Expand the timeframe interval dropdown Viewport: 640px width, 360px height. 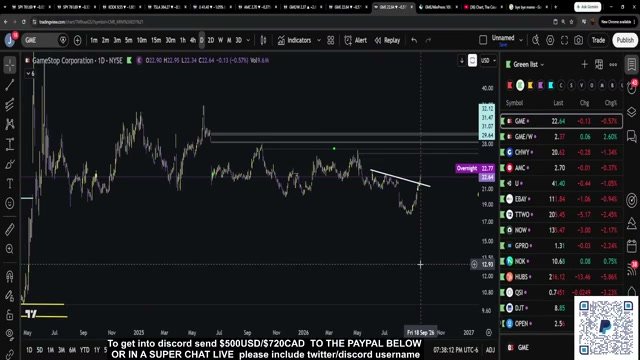(x=248, y=40)
